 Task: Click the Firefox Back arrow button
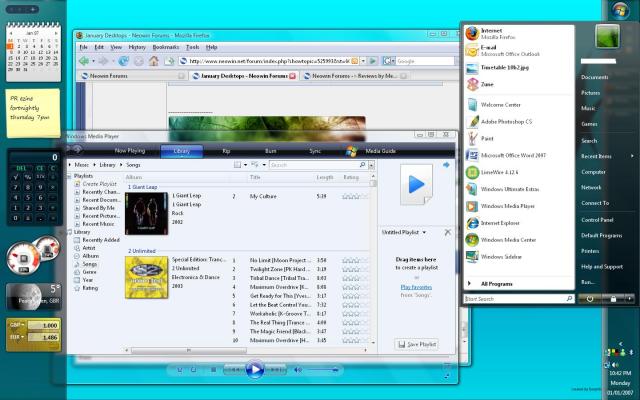(x=84, y=61)
